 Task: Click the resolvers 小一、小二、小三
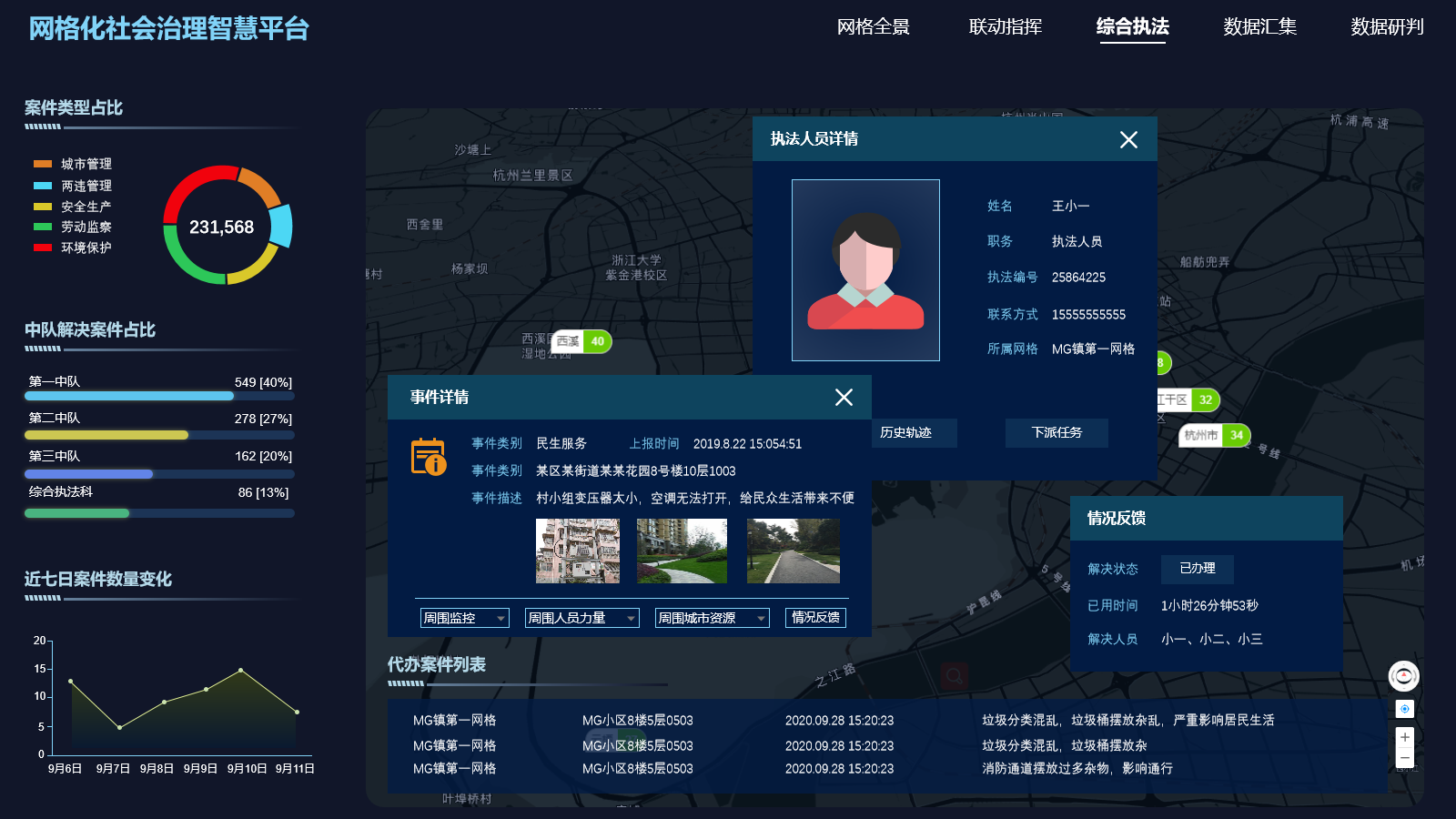[x=1211, y=639]
